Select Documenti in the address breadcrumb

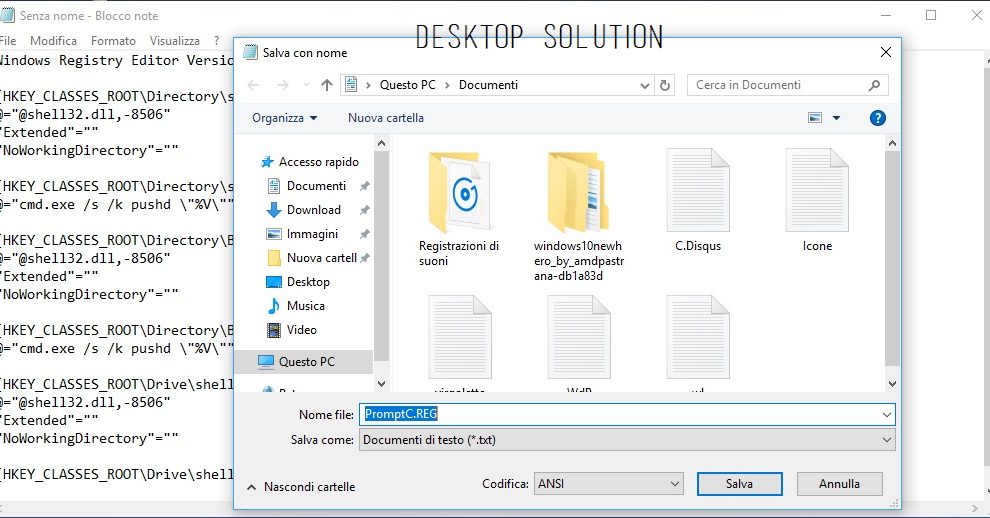pos(488,85)
